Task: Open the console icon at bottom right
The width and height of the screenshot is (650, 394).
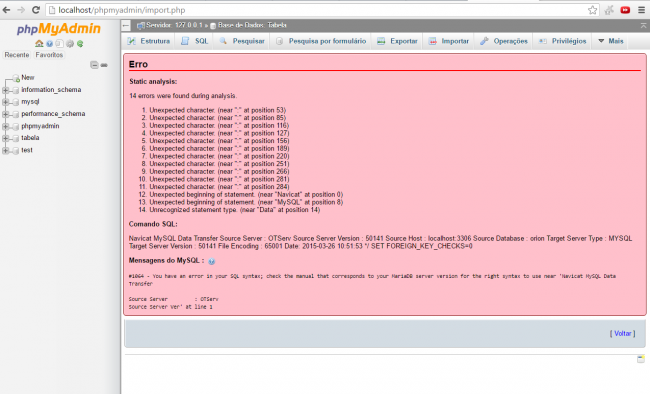Action: [641, 359]
